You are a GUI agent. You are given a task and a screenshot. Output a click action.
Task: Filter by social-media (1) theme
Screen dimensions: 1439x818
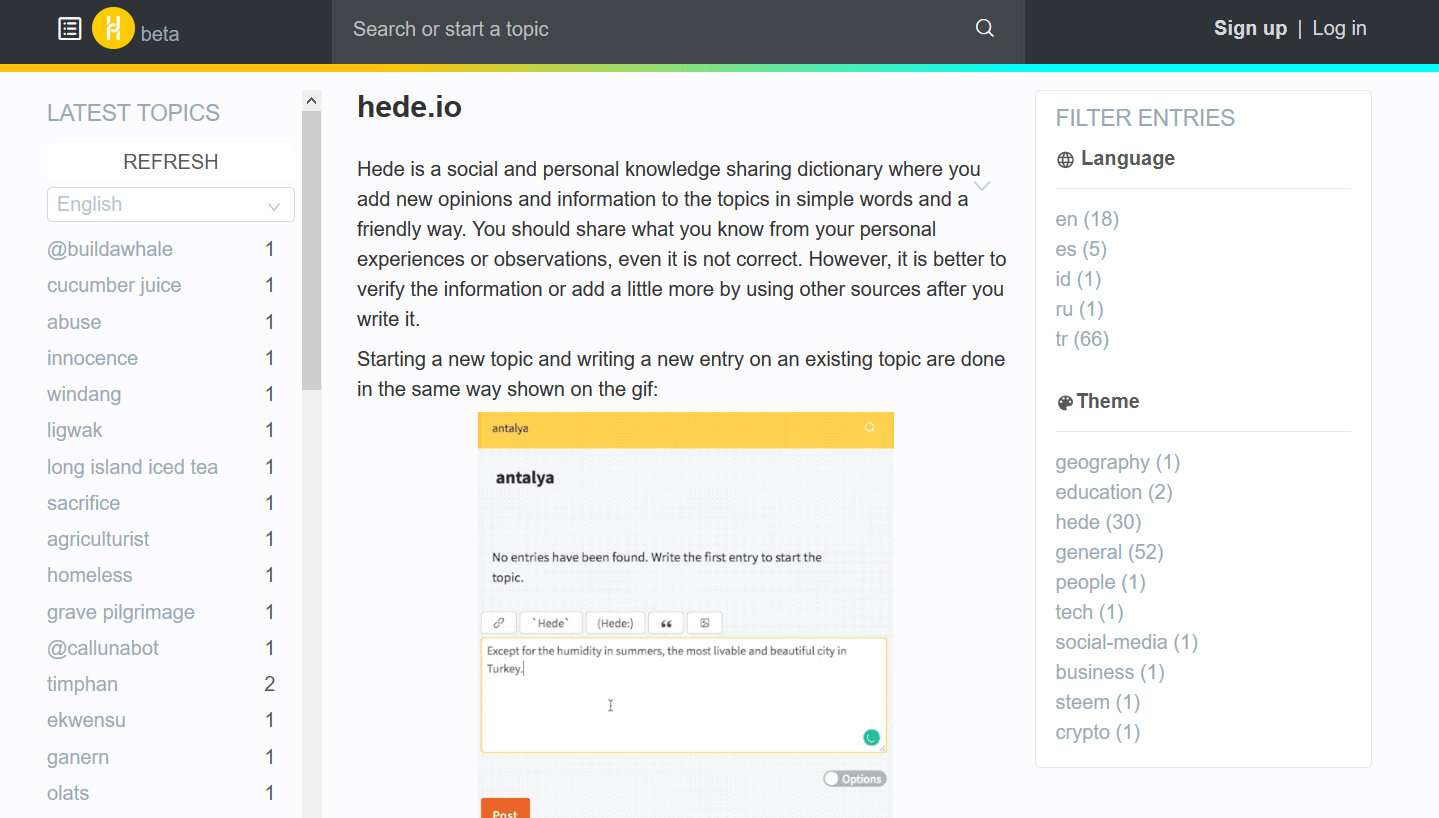(1127, 642)
